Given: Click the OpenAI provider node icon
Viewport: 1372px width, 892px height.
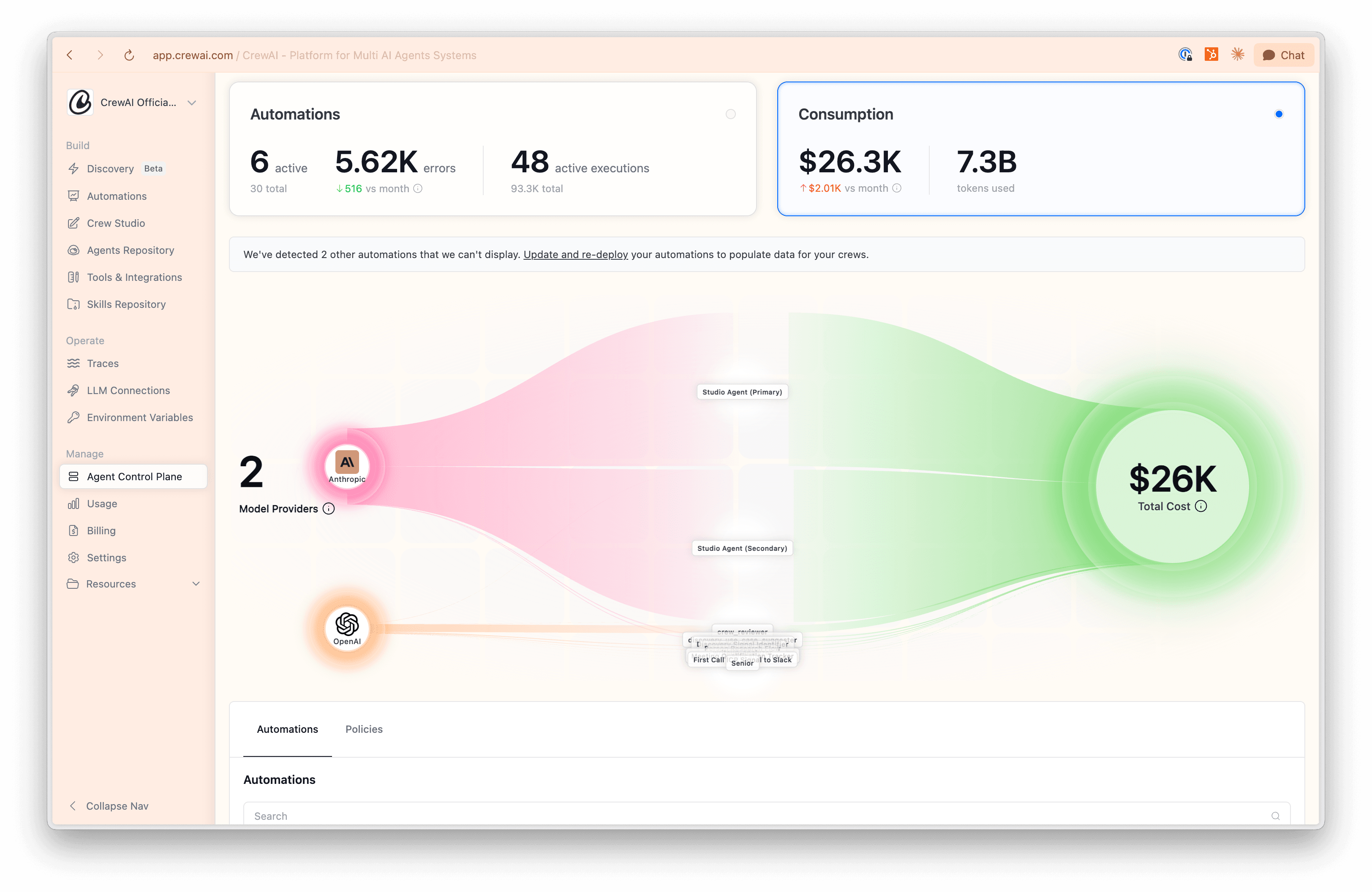Looking at the screenshot, I should click(x=346, y=628).
